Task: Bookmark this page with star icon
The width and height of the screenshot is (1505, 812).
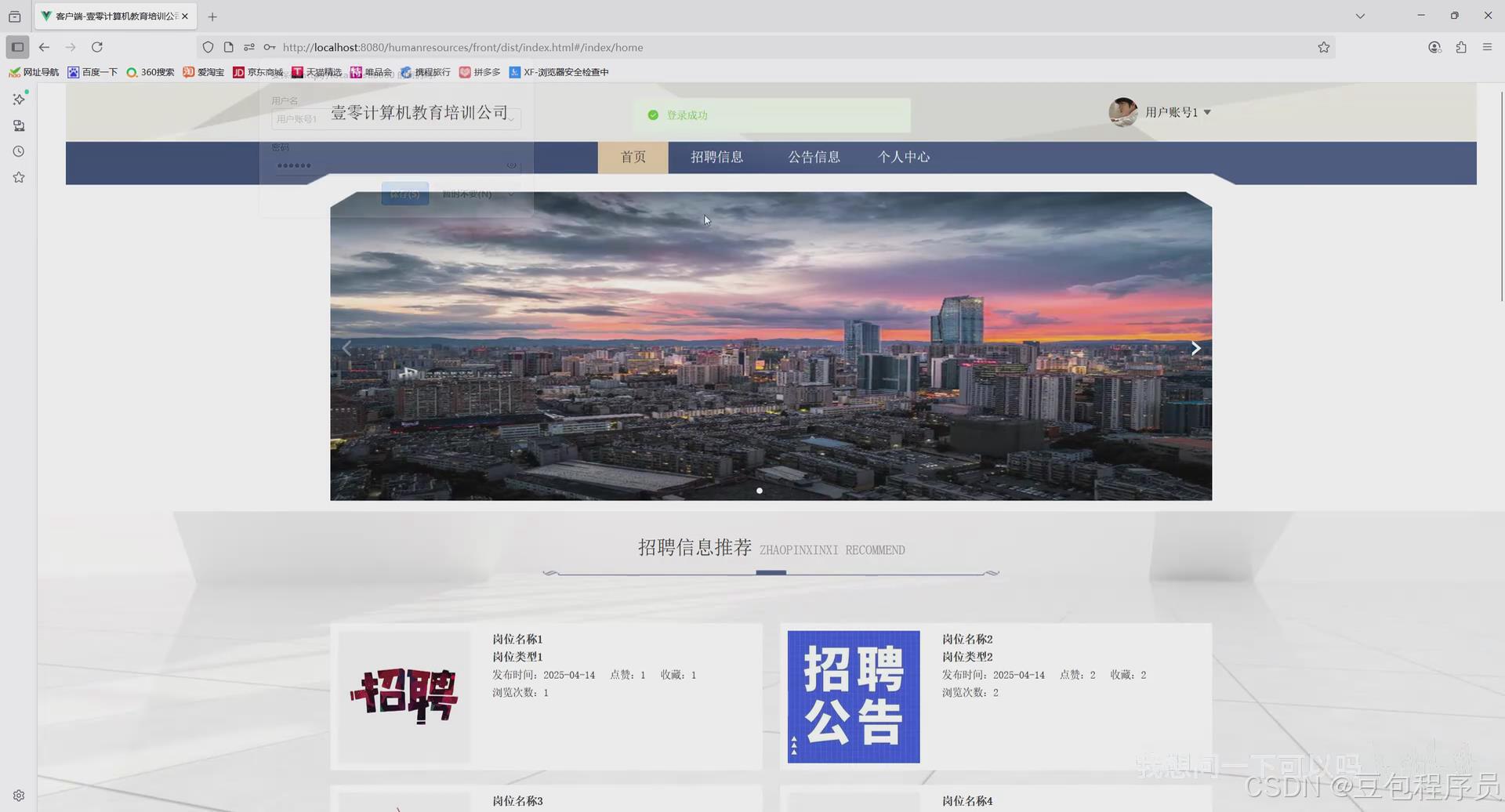Action: point(1324,47)
